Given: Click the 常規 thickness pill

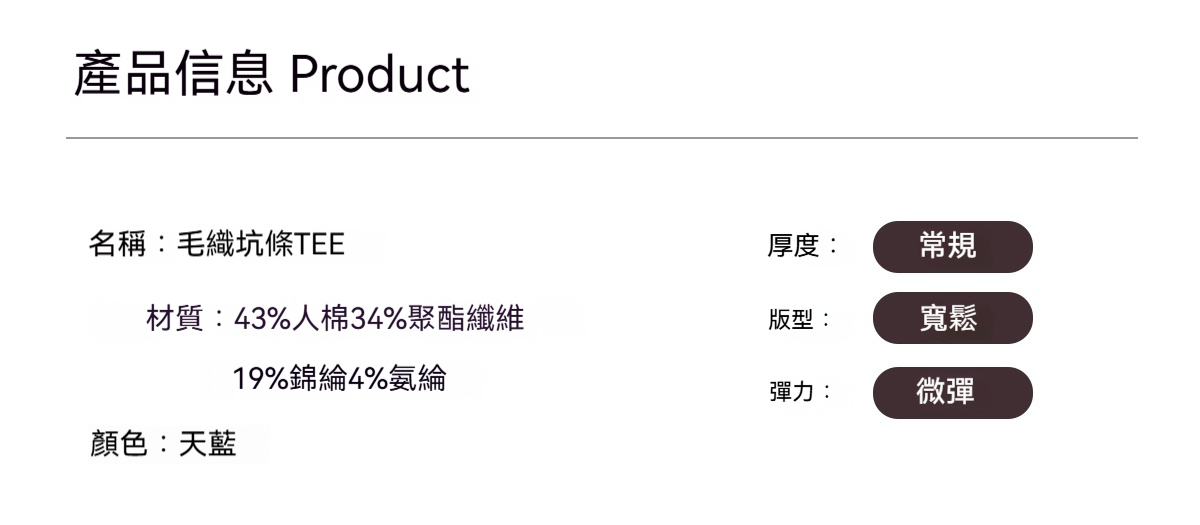Looking at the screenshot, I should tap(951, 247).
